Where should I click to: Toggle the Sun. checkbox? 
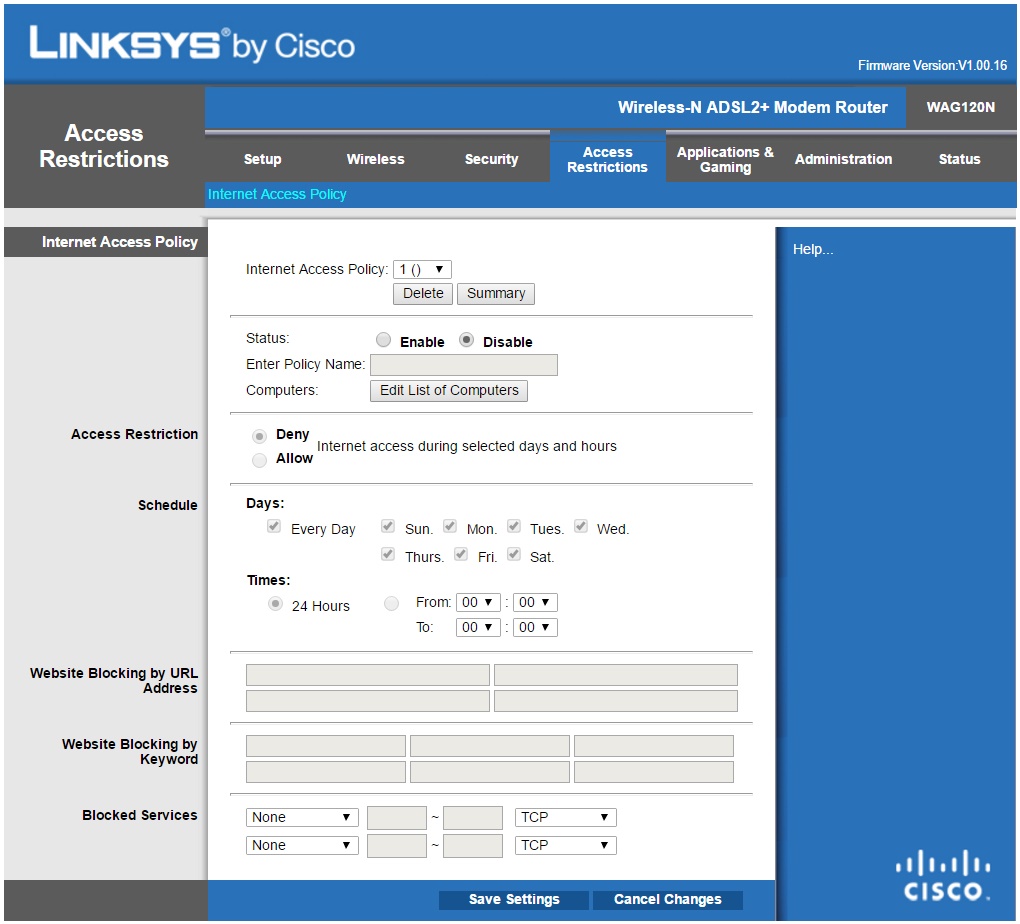[x=388, y=526]
